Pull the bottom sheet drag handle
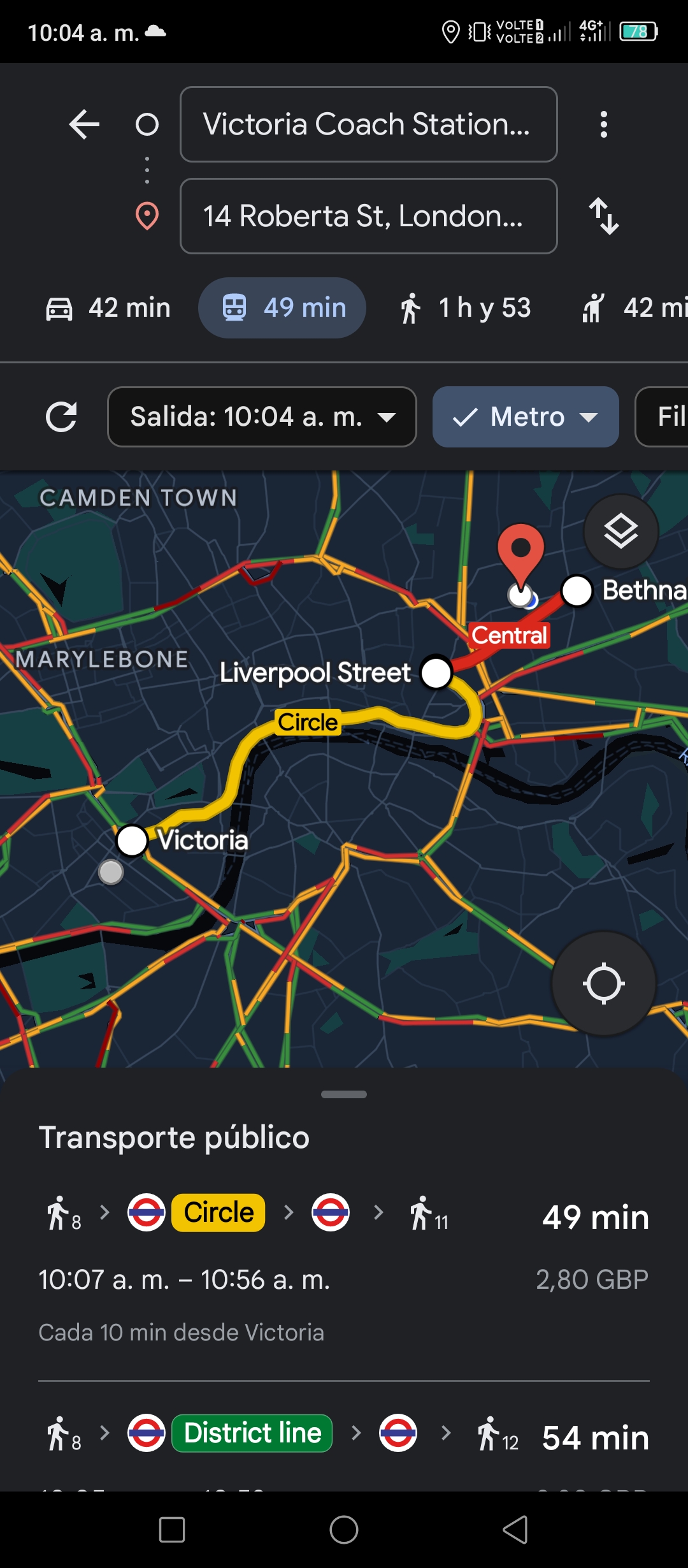The width and height of the screenshot is (688, 1568). (344, 1094)
